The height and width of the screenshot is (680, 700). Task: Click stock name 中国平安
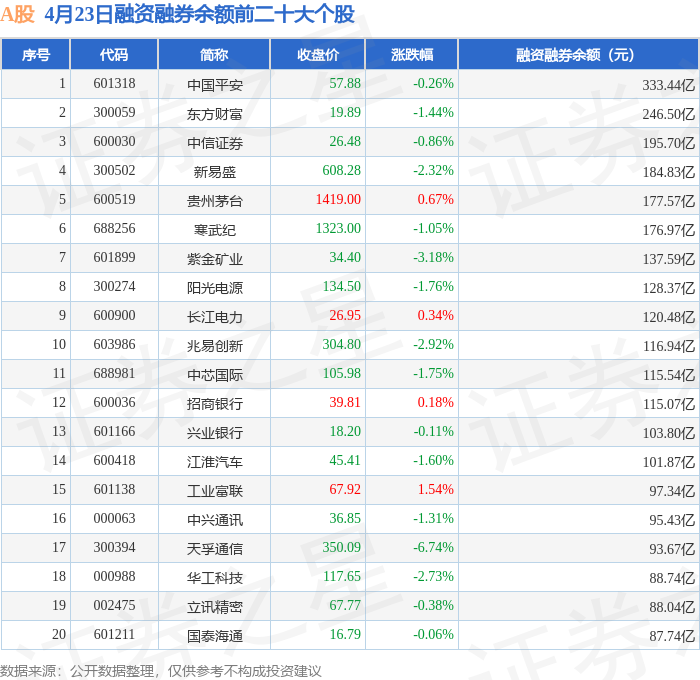click(x=215, y=84)
